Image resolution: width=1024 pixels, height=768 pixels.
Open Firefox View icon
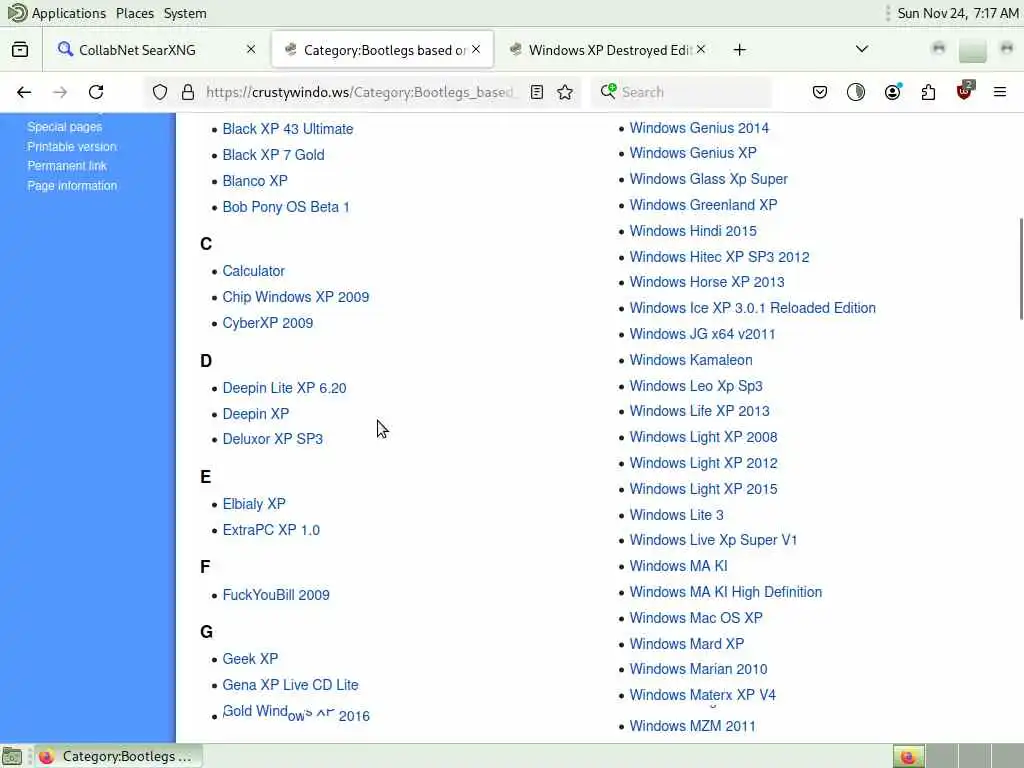click(20, 50)
